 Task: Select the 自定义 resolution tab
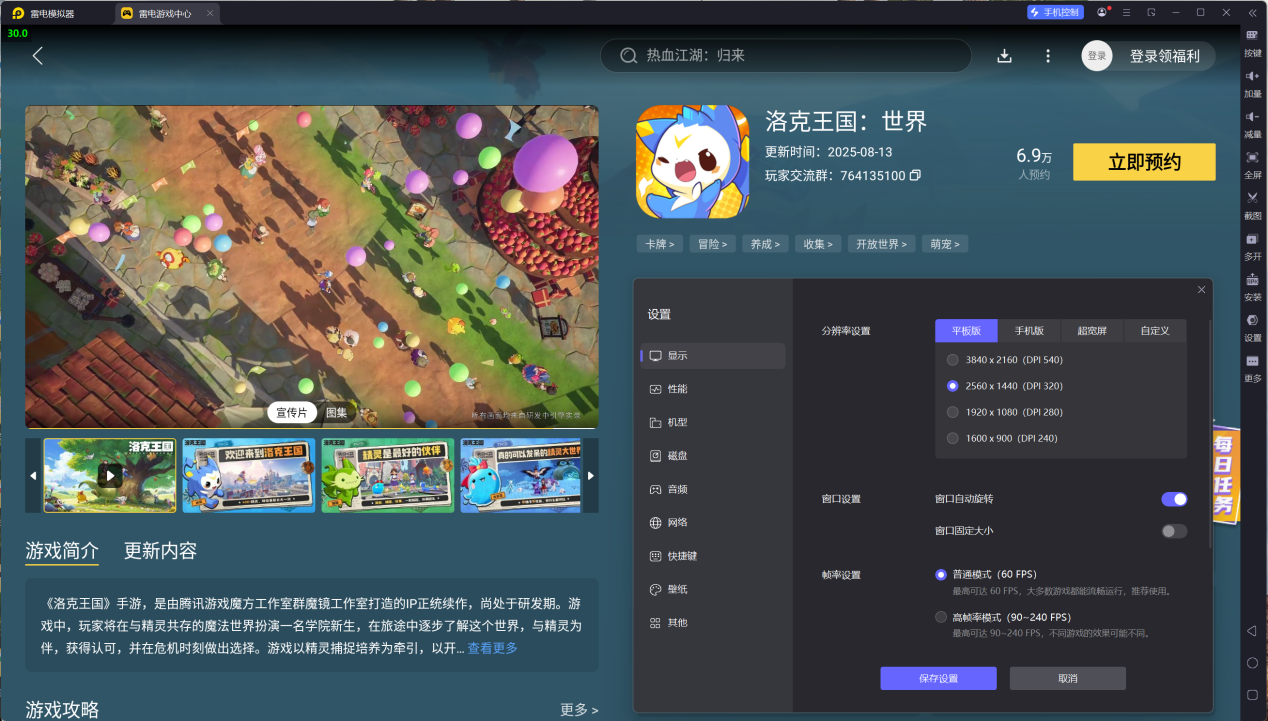pyautogui.click(x=1155, y=330)
